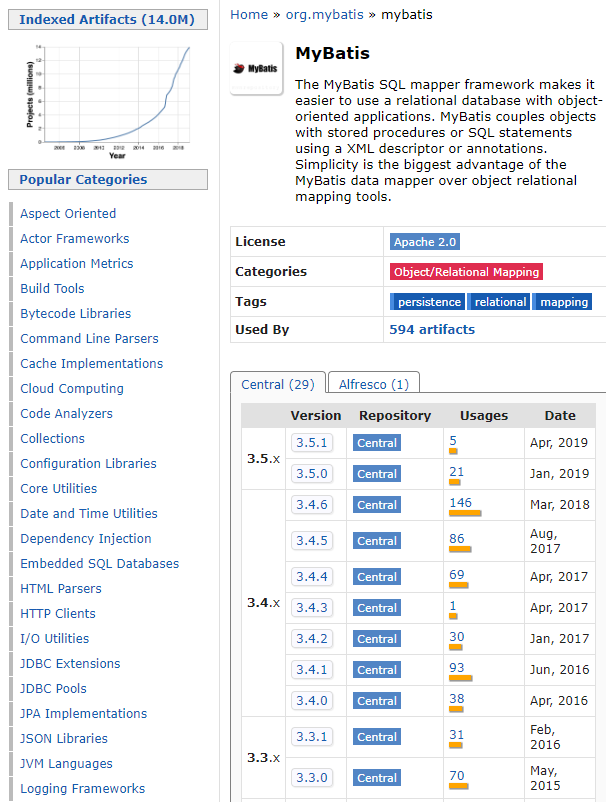
Task: Click Central badge in 3.3.0 row
Action: [x=377, y=778]
